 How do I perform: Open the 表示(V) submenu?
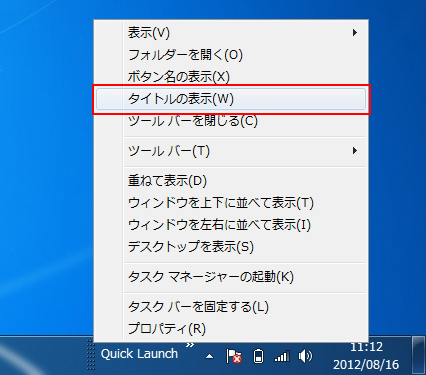231,33
